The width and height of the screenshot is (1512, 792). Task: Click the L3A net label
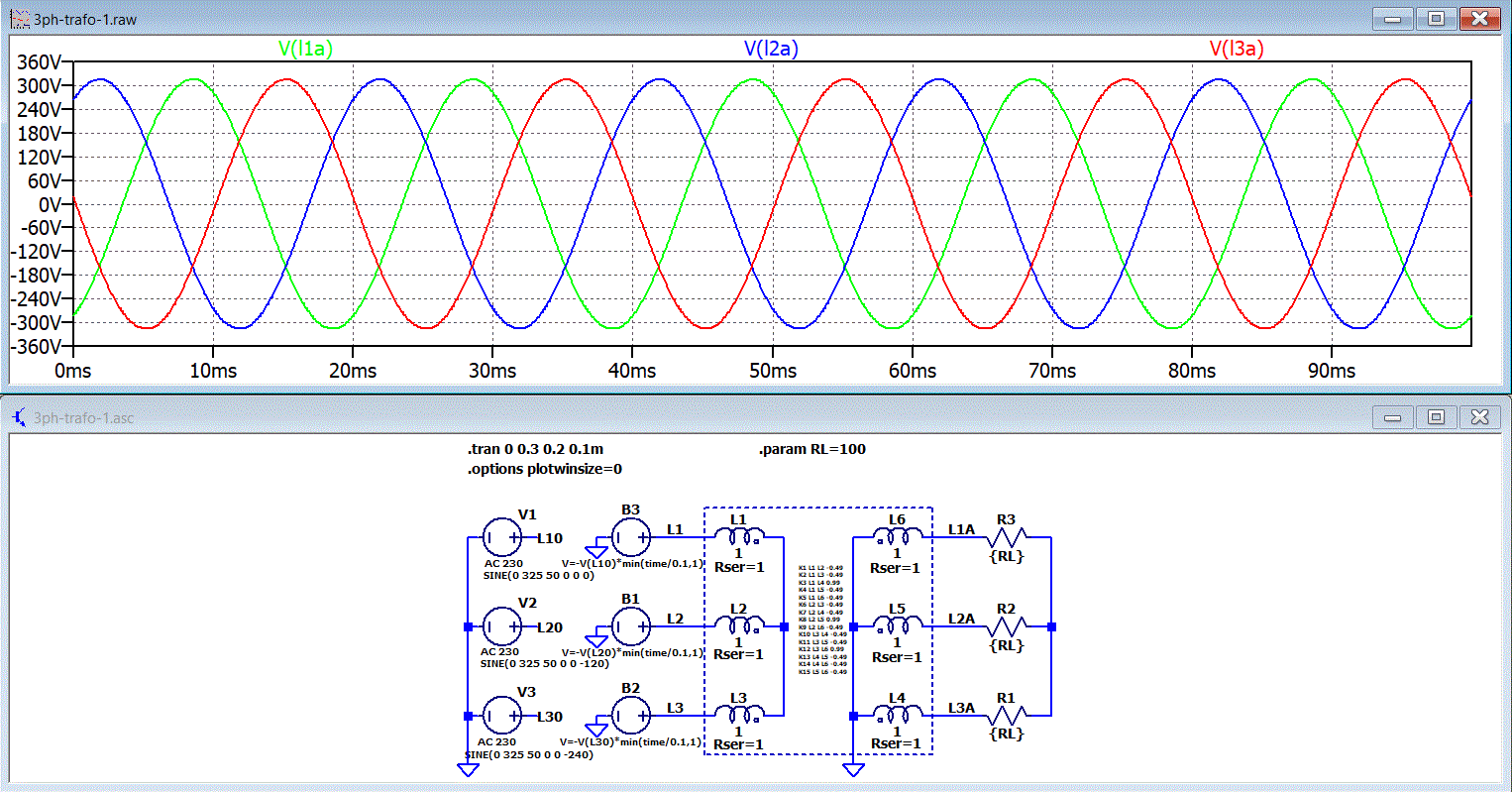coord(961,707)
